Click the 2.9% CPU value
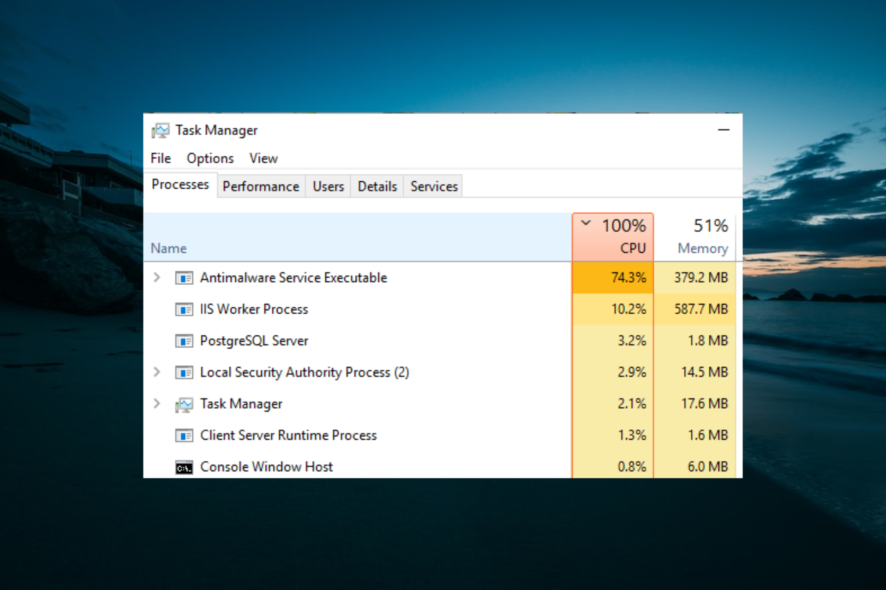 (x=632, y=372)
